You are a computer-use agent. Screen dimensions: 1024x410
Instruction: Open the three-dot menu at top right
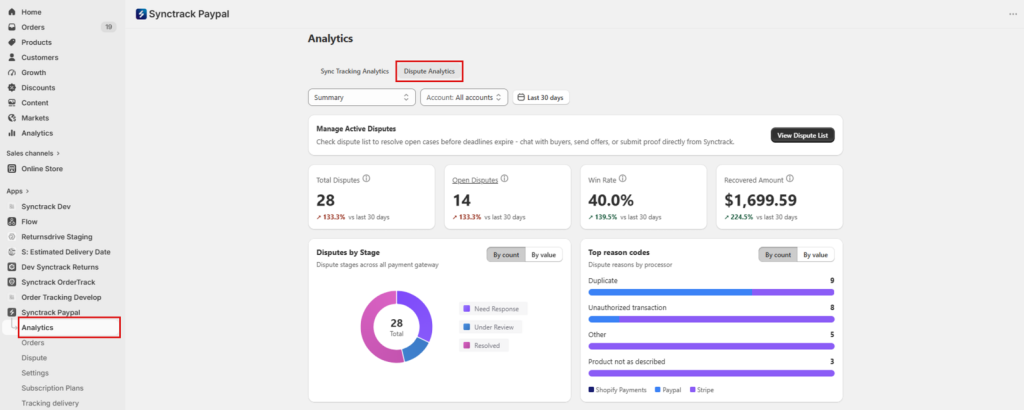pyautogui.click(x=1012, y=14)
